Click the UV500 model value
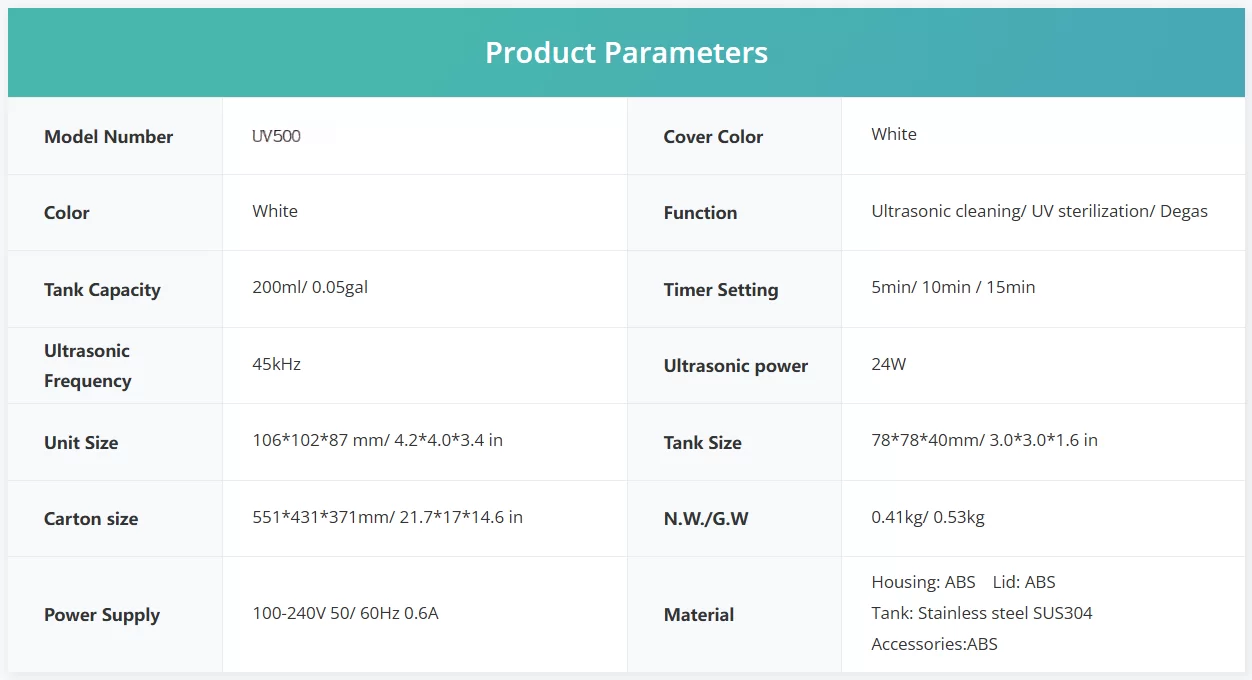The image size is (1252, 680). tap(276, 136)
